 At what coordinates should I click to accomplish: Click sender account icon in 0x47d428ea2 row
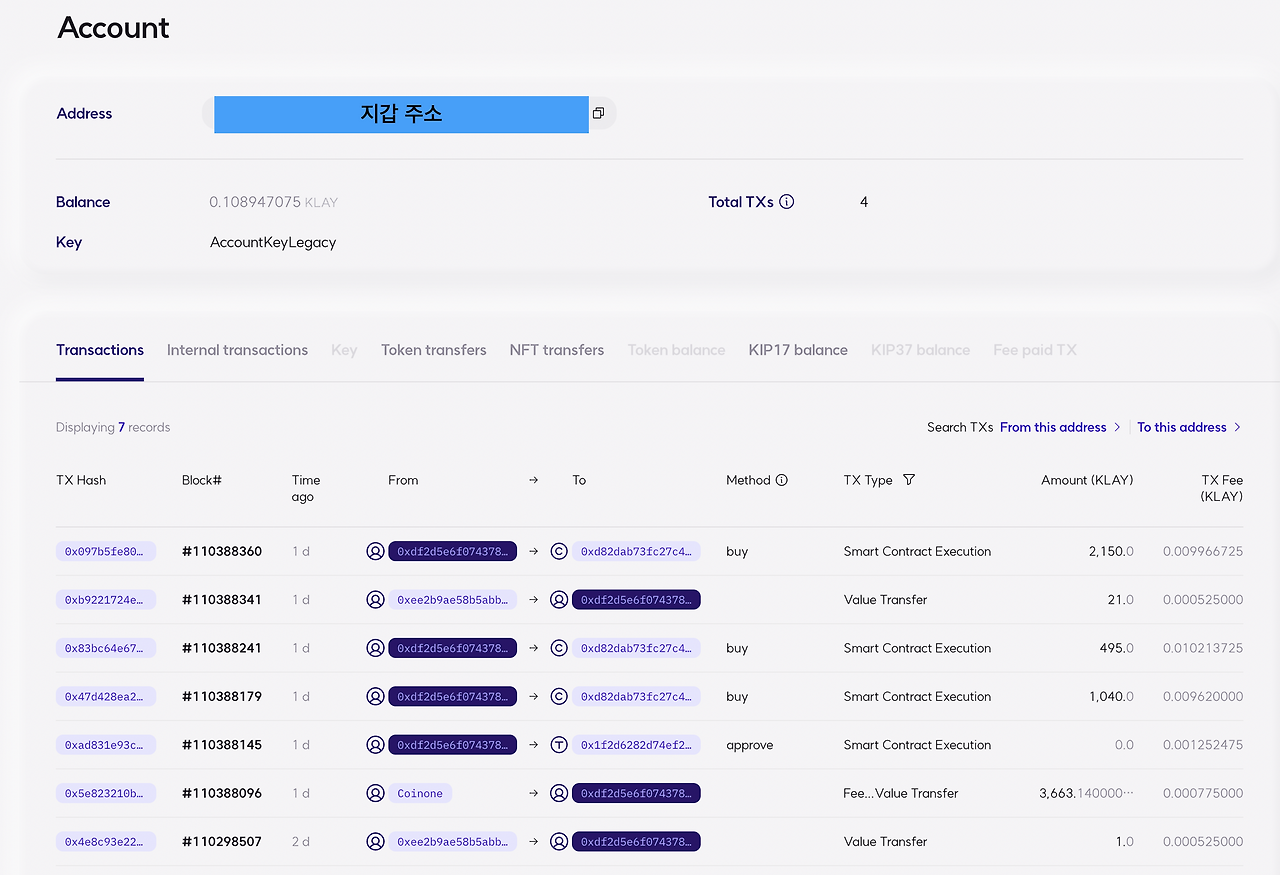point(375,696)
